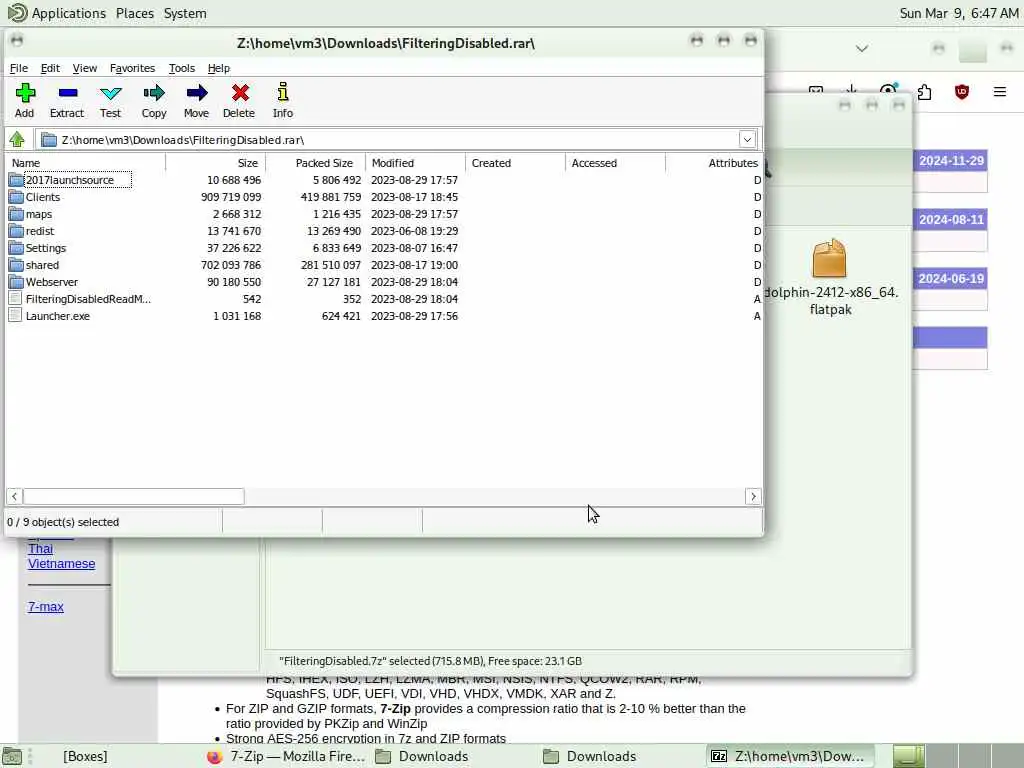Sort by the Accessed column header
This screenshot has height=768, width=1024.
point(615,163)
